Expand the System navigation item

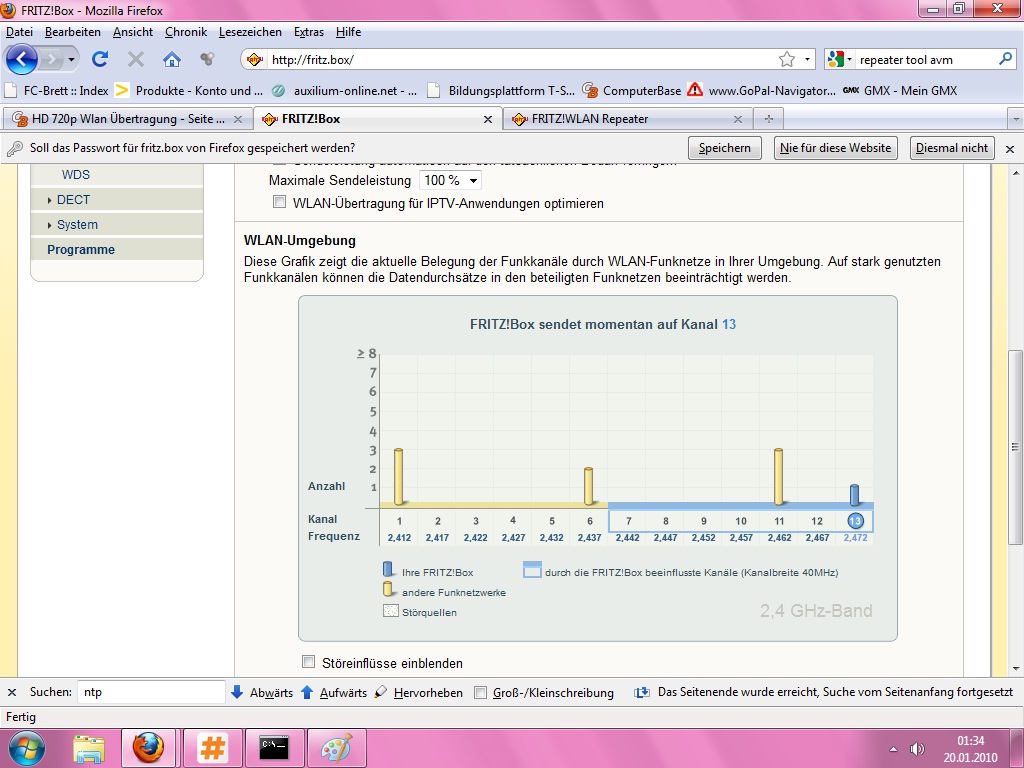[77, 225]
